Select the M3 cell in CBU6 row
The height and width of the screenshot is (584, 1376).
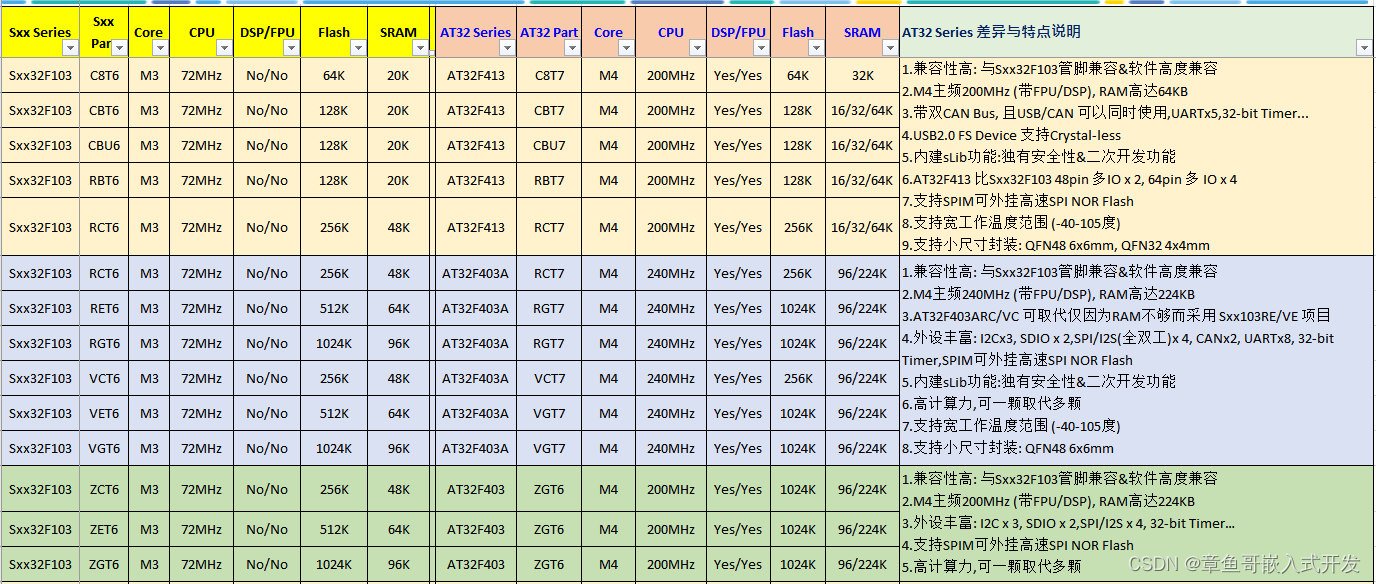[149, 145]
